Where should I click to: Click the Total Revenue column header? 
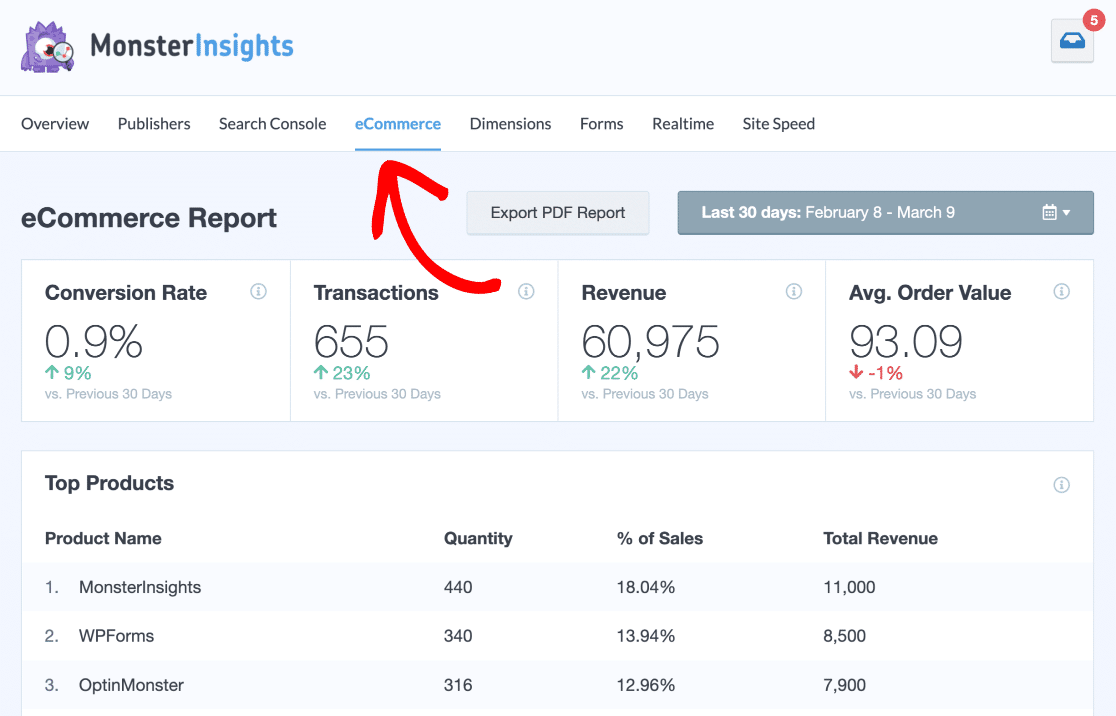coord(880,539)
